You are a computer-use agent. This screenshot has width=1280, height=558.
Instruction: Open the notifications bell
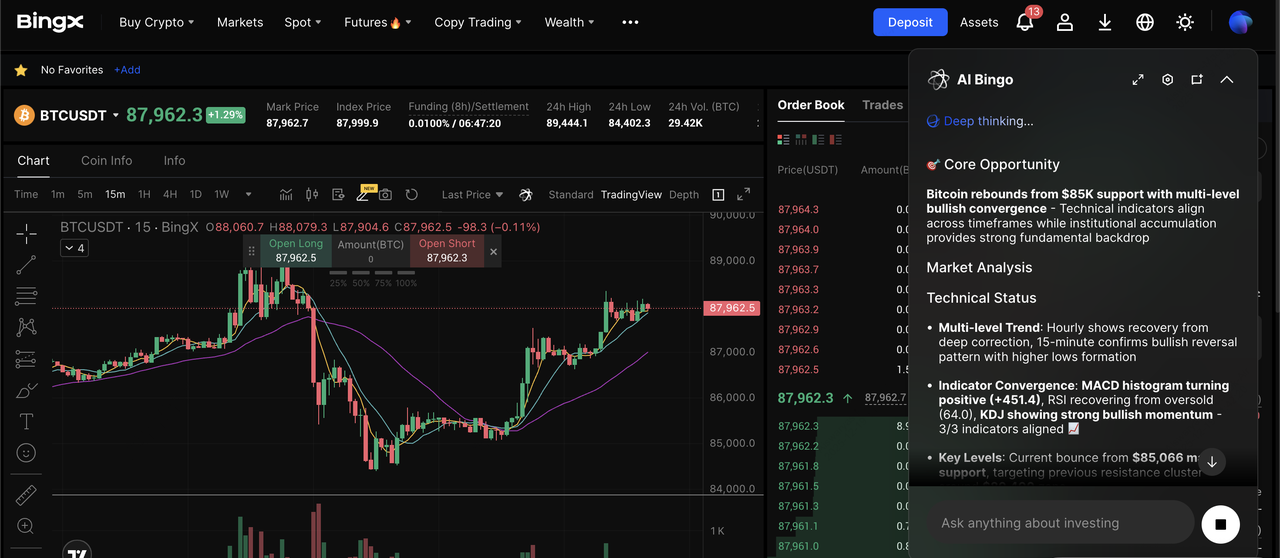[1024, 22]
